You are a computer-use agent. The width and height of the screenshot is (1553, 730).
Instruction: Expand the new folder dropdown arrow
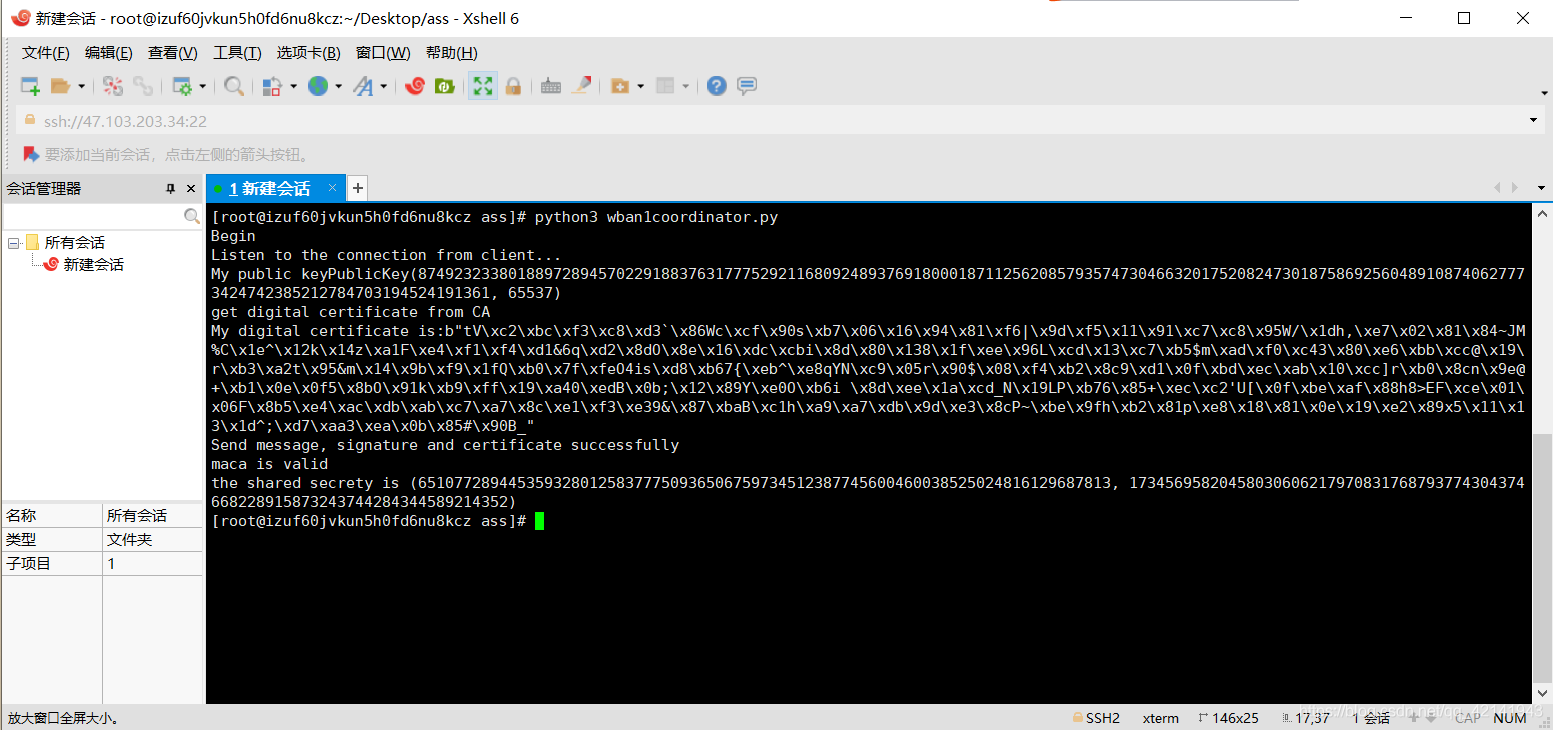(x=640, y=87)
